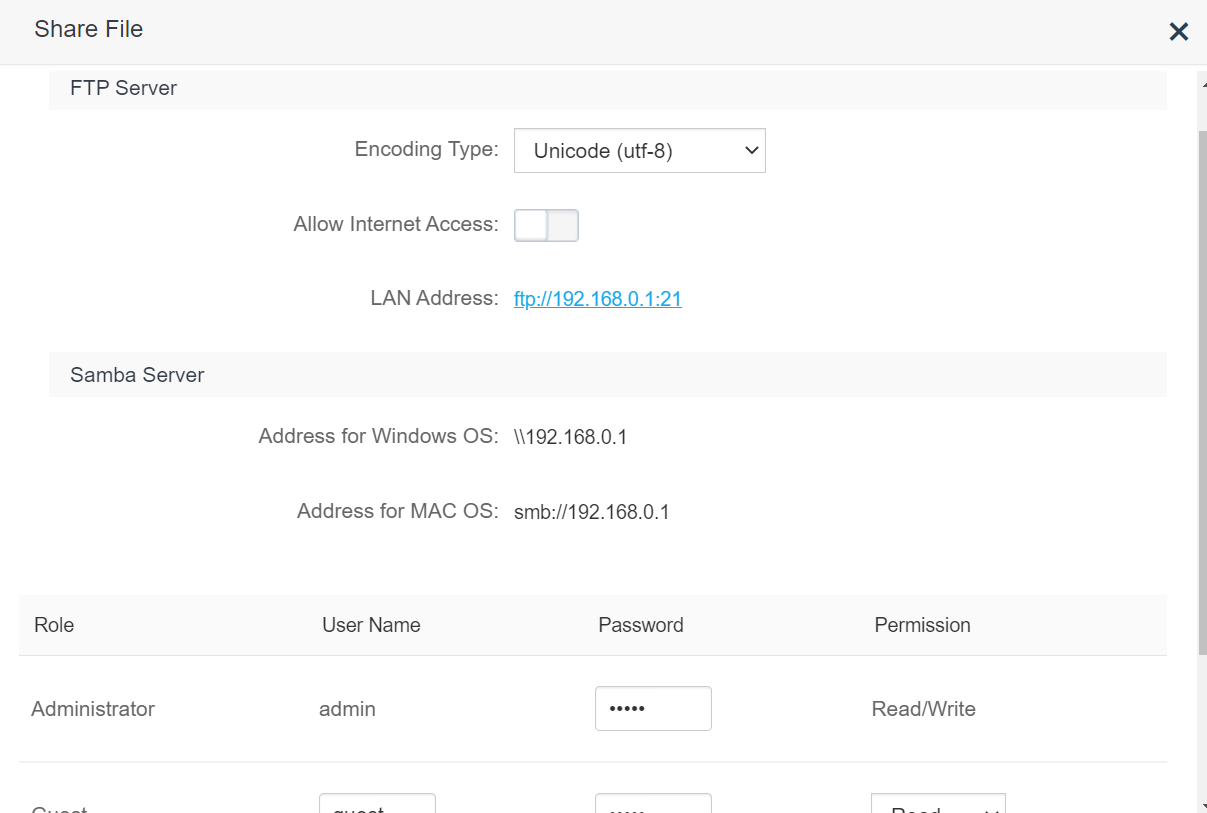The image size is (1207, 813).
Task: Click the Role column header
Action: [x=54, y=625]
